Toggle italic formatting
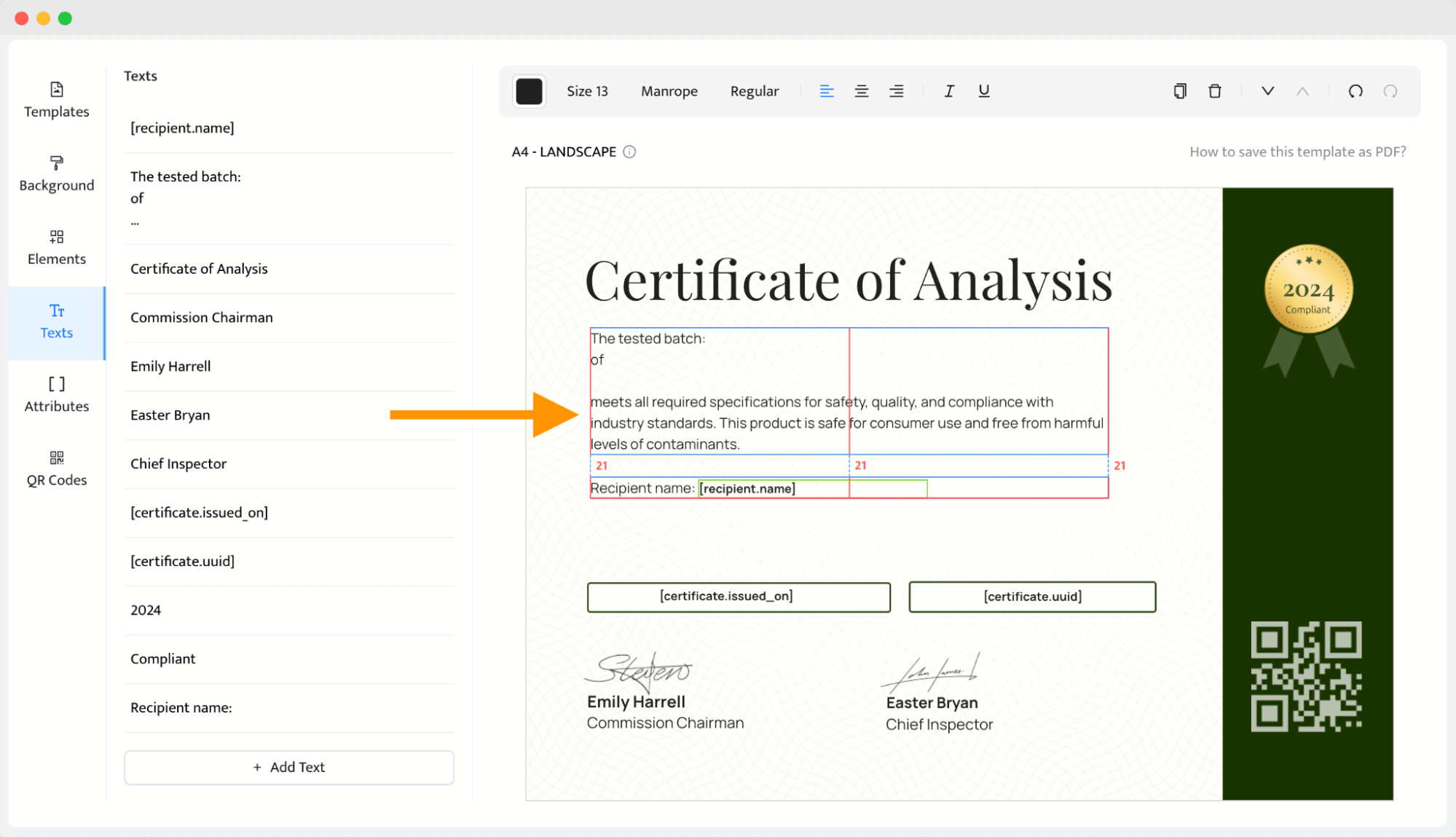1456x837 pixels. pos(949,91)
